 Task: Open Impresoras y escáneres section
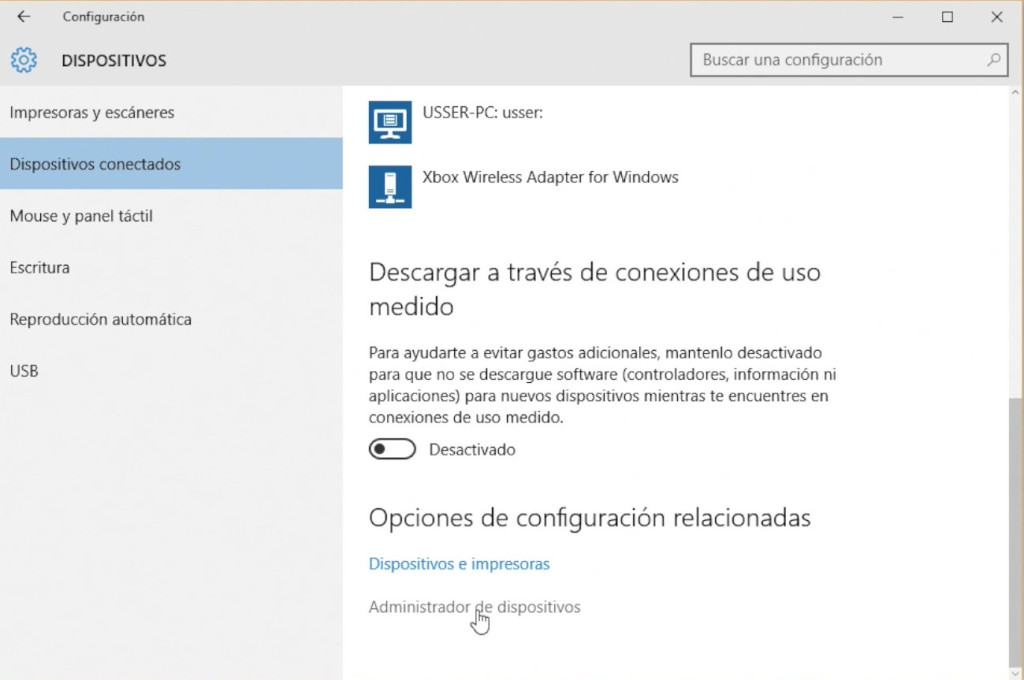[x=92, y=113]
